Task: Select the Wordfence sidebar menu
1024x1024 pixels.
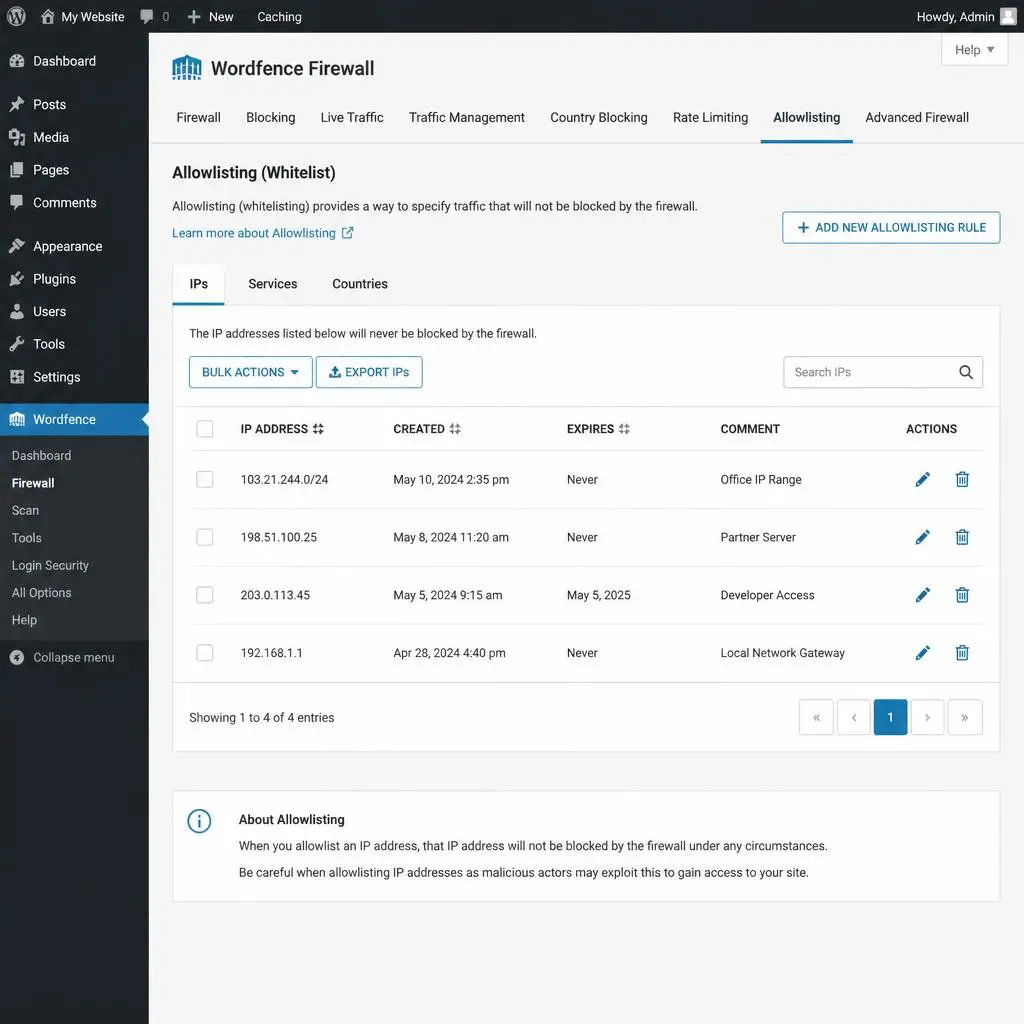Action: point(74,419)
